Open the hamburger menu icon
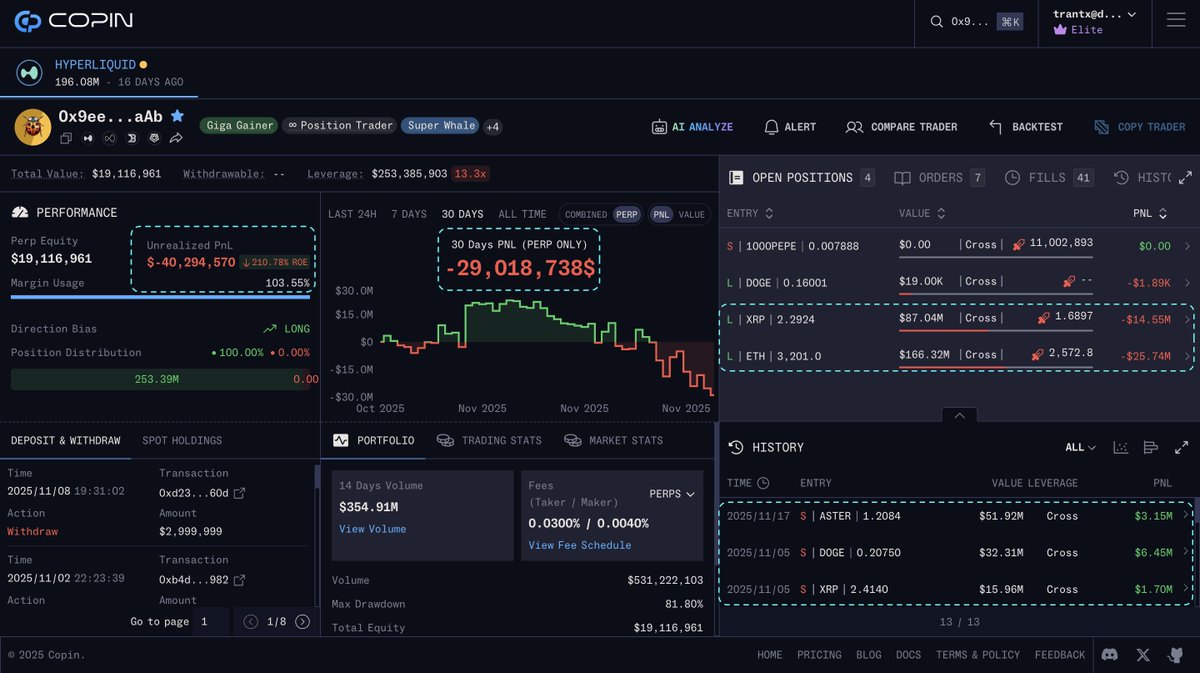The image size is (1200, 673). (1175, 22)
